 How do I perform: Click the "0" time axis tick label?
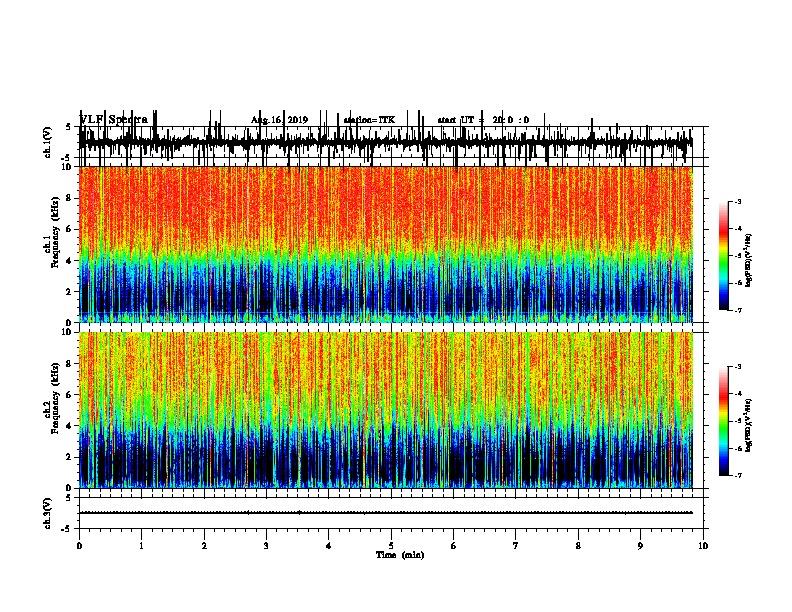79,546
